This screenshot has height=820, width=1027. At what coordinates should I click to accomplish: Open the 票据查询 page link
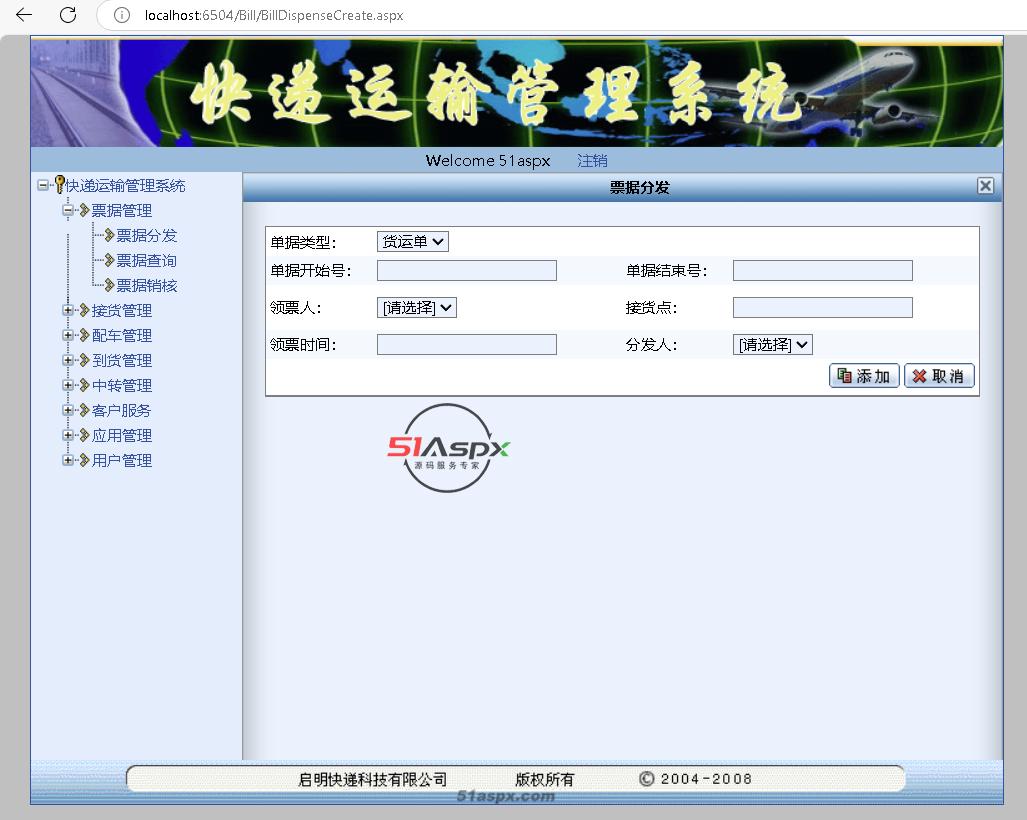[x=147, y=261]
